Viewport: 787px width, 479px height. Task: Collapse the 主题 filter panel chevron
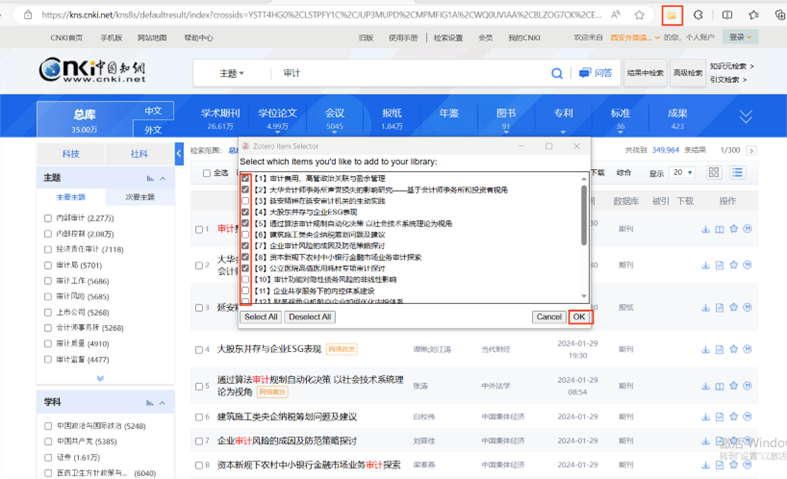tap(163, 178)
